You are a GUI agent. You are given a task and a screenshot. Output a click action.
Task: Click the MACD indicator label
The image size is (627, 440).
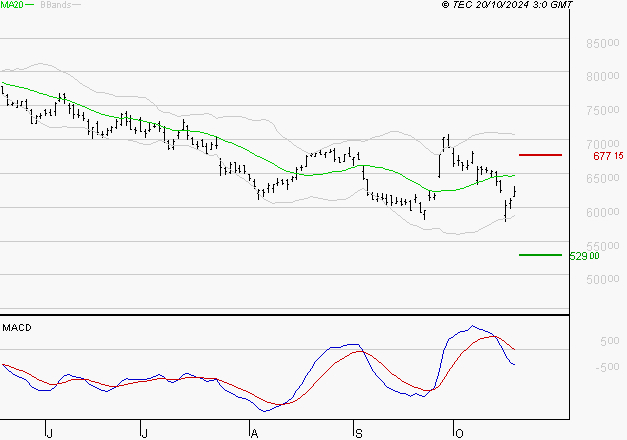[17, 328]
